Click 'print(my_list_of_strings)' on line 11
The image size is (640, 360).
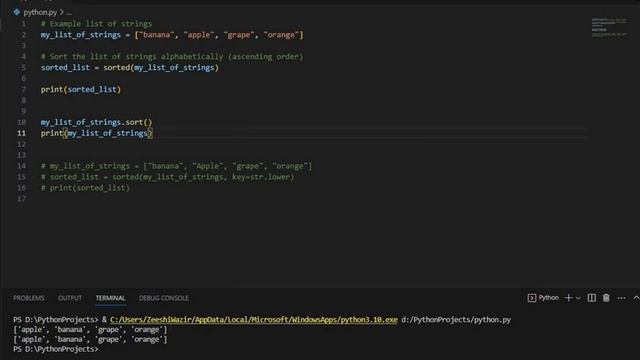[x=96, y=133]
